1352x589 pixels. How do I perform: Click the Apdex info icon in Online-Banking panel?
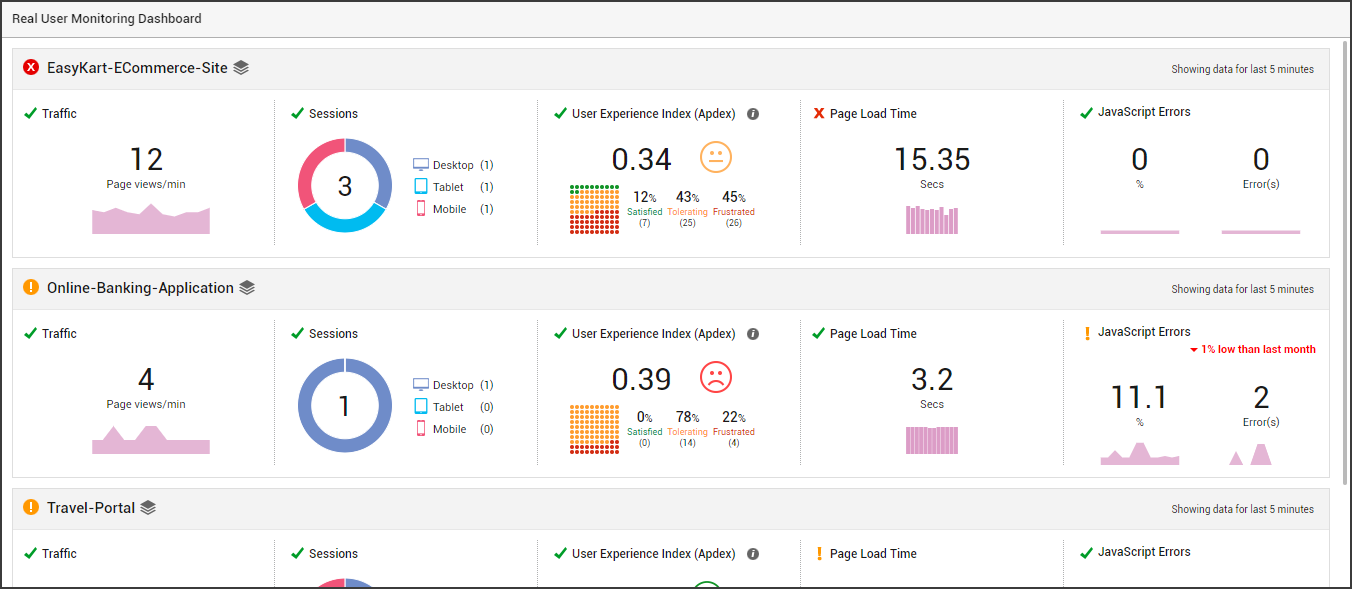[x=753, y=334]
